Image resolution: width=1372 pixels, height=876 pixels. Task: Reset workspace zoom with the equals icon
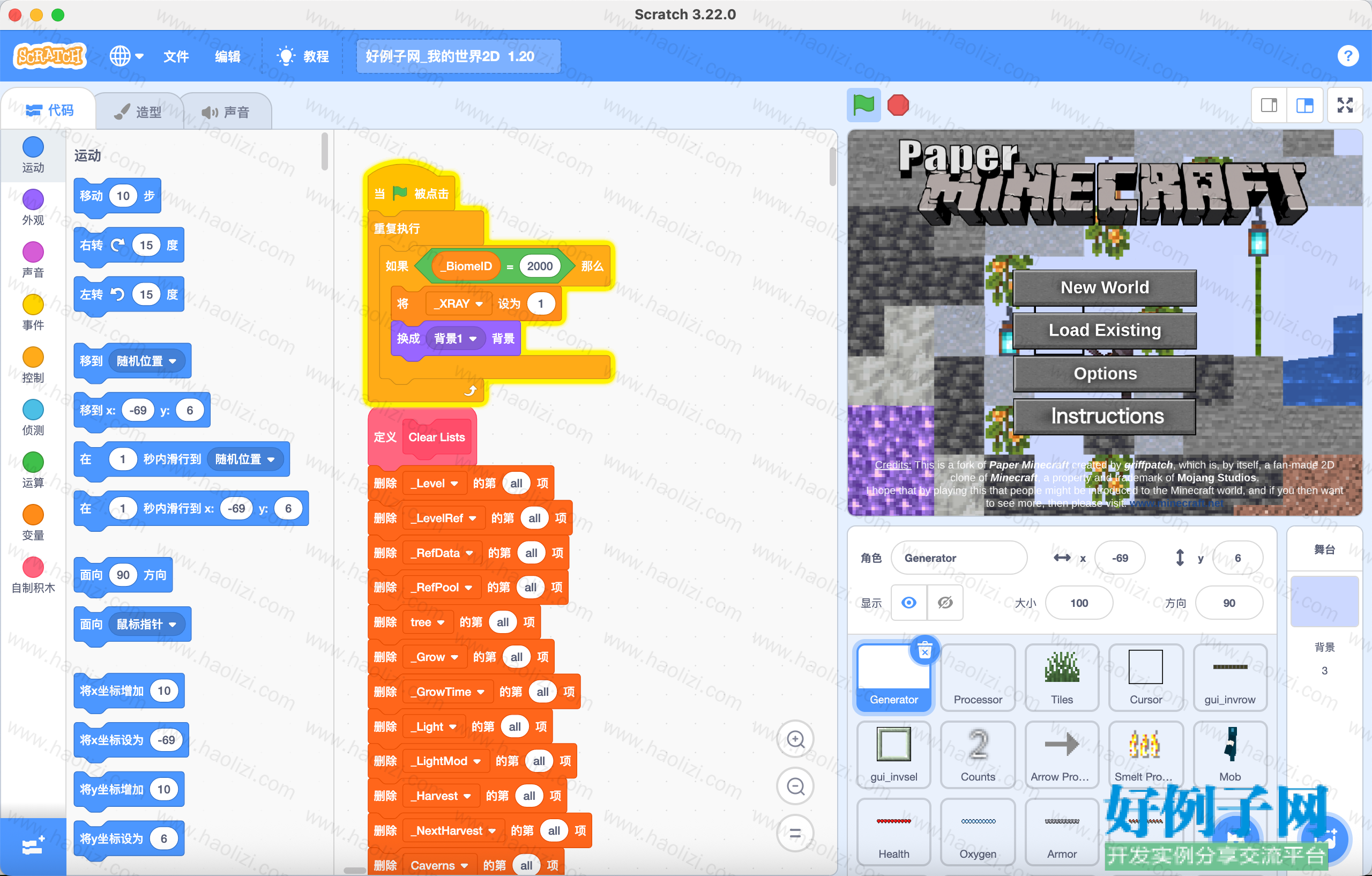coord(795,833)
